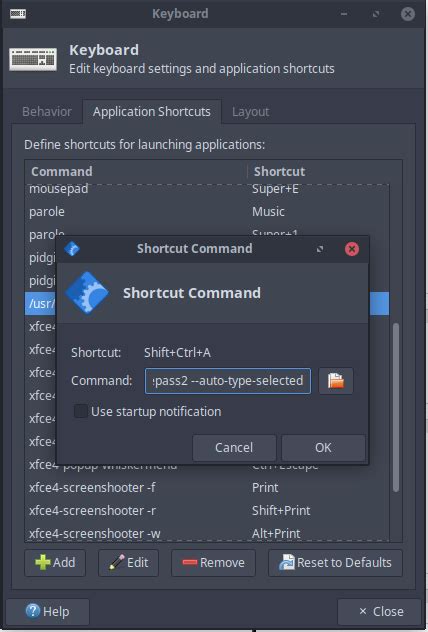
Task: Click the large blue gear icon in Shortcut Command header
Action: (87, 293)
